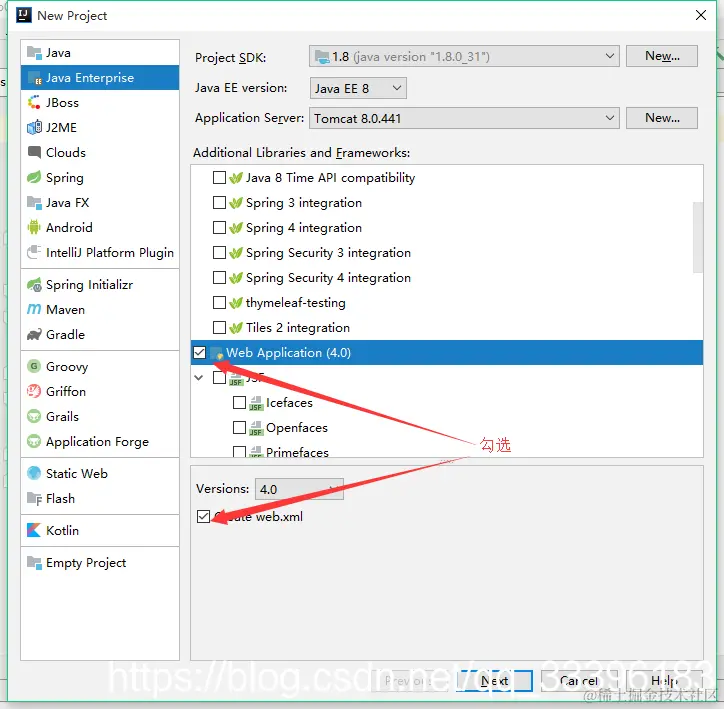The height and width of the screenshot is (709, 724).
Task: Click the Help button
Action: [x=664, y=681]
